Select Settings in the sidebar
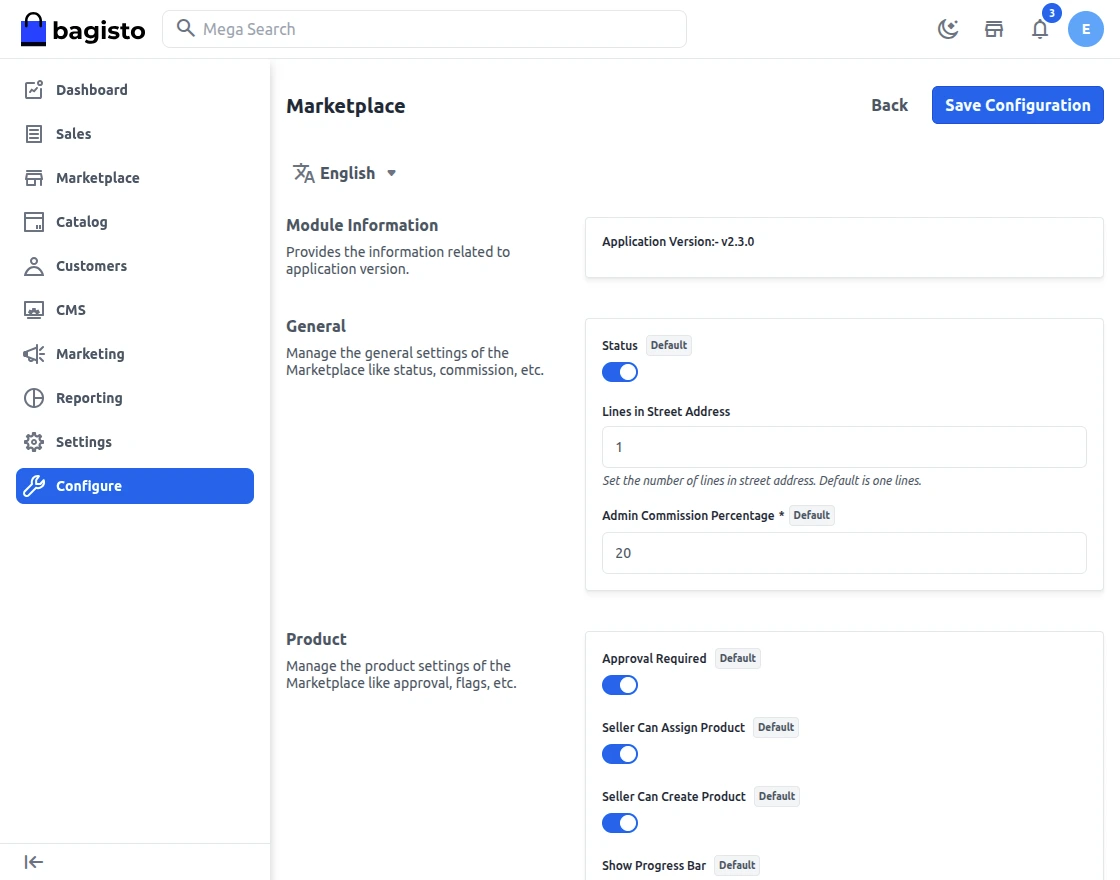1120x880 pixels. click(33, 441)
